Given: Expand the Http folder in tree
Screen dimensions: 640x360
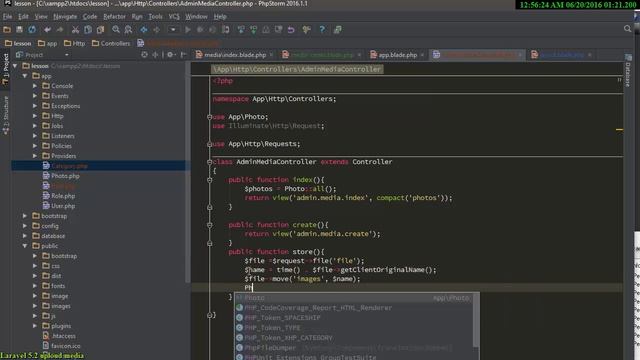Looking at the screenshot, I should [35, 116].
